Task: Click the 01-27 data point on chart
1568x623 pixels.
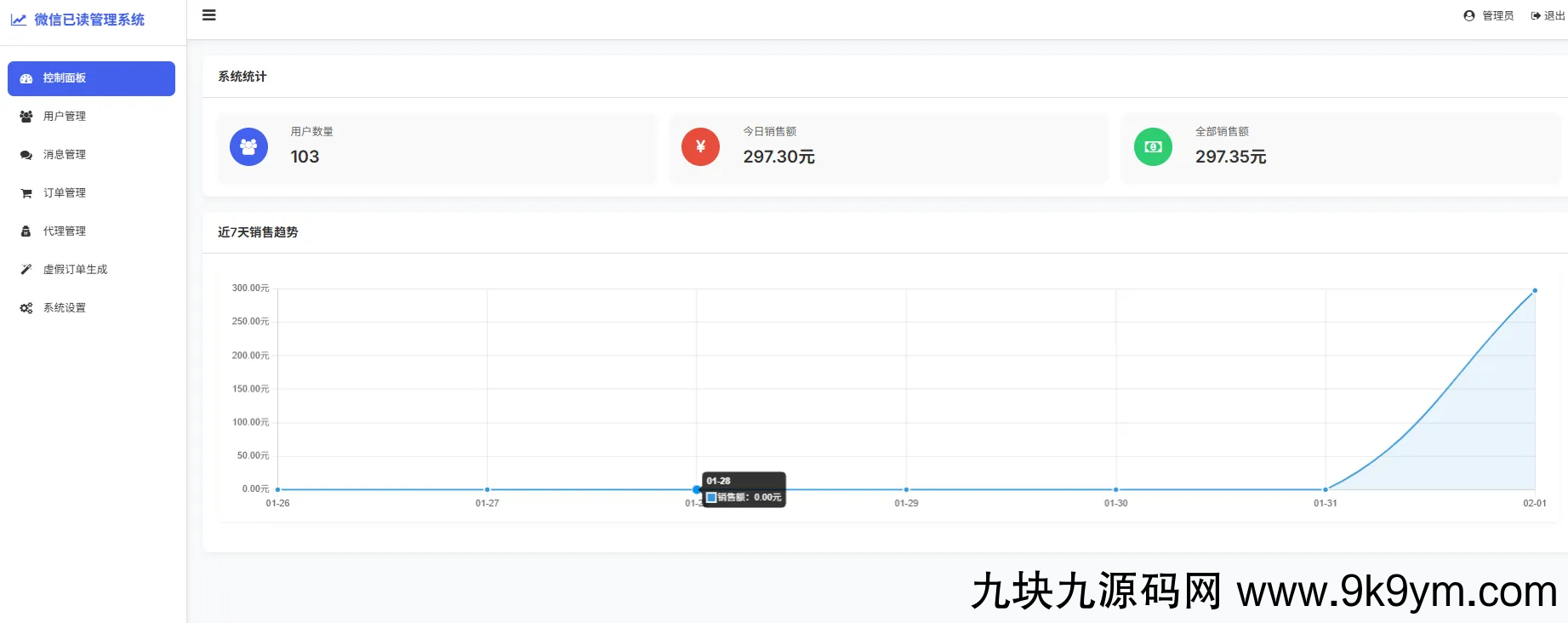Action: coord(488,489)
